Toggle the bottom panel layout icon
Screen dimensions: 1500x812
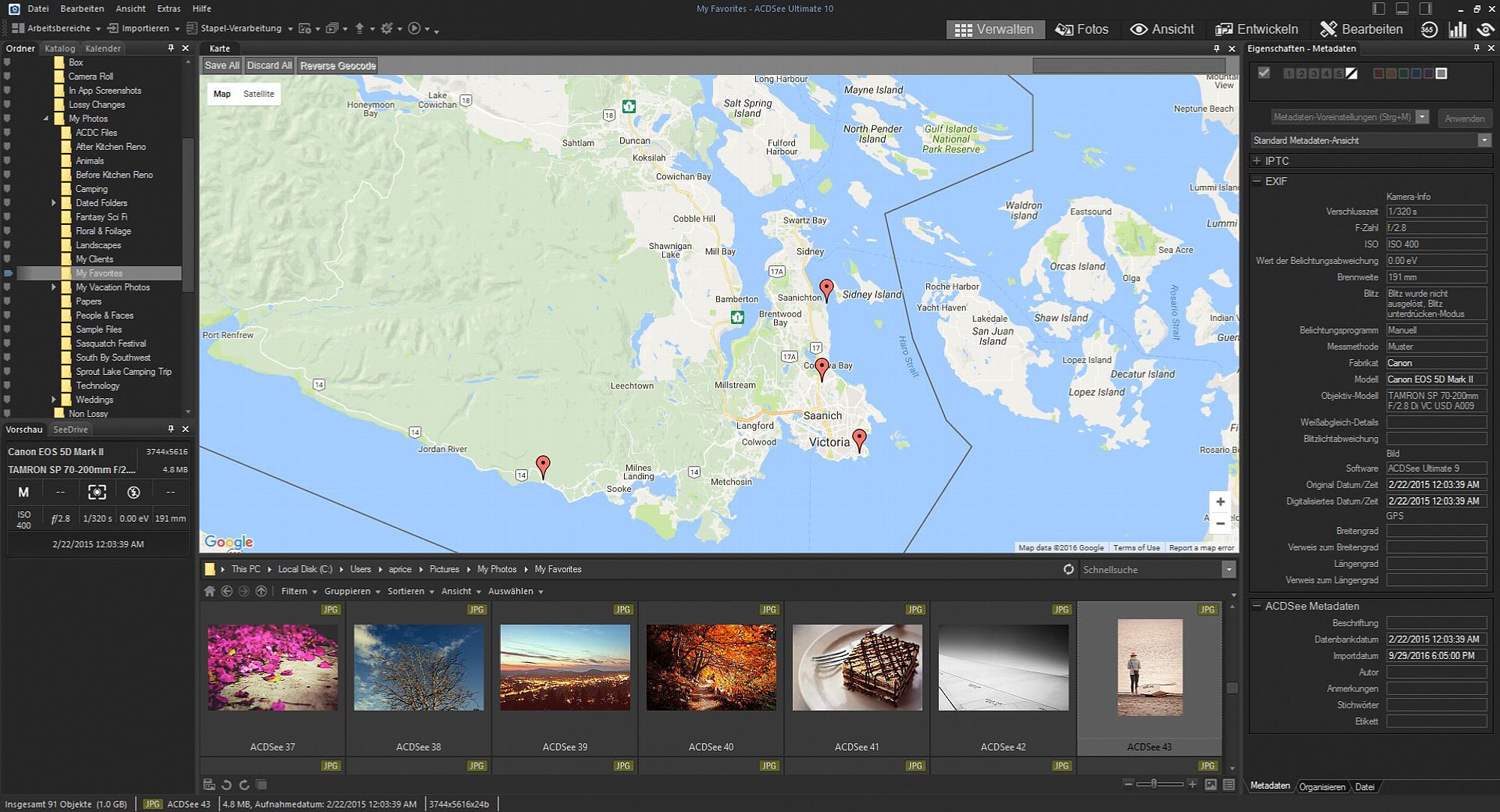coord(1402,9)
